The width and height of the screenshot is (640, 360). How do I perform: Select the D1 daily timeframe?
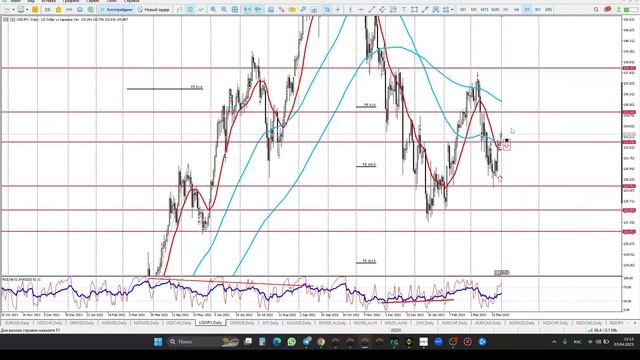click(527, 9)
